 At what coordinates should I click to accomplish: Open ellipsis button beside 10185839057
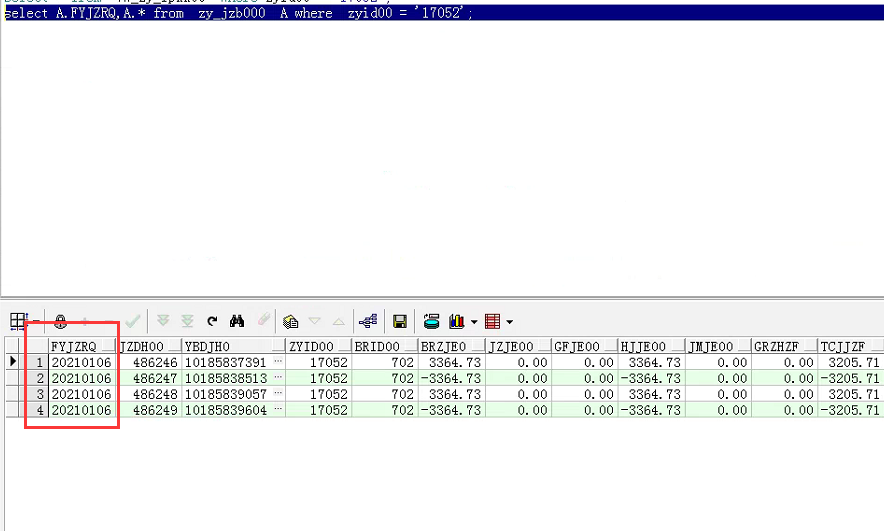(278, 393)
